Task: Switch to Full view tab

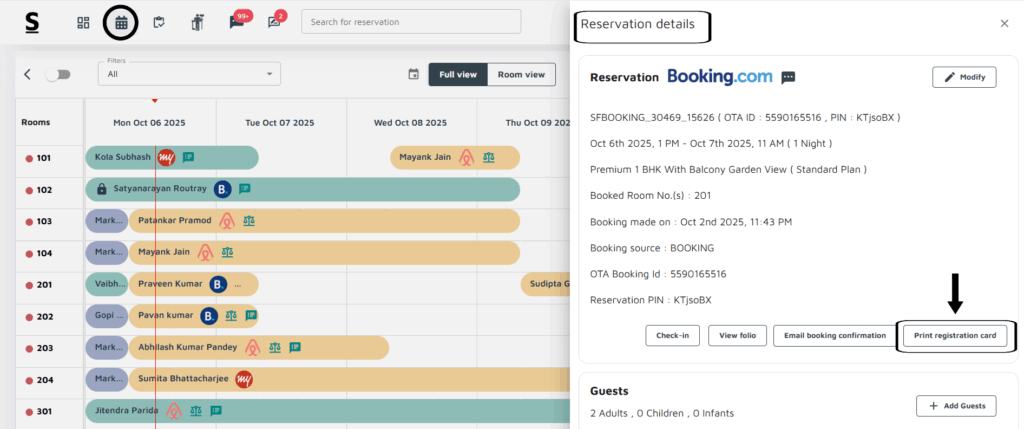Action: pos(458,74)
